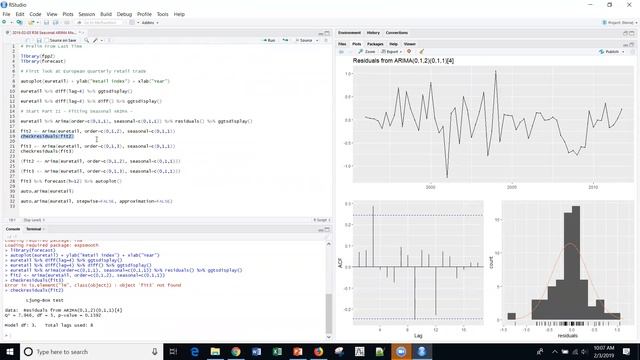Open the Addins dropdown
The image size is (640, 360).
pos(150,23)
